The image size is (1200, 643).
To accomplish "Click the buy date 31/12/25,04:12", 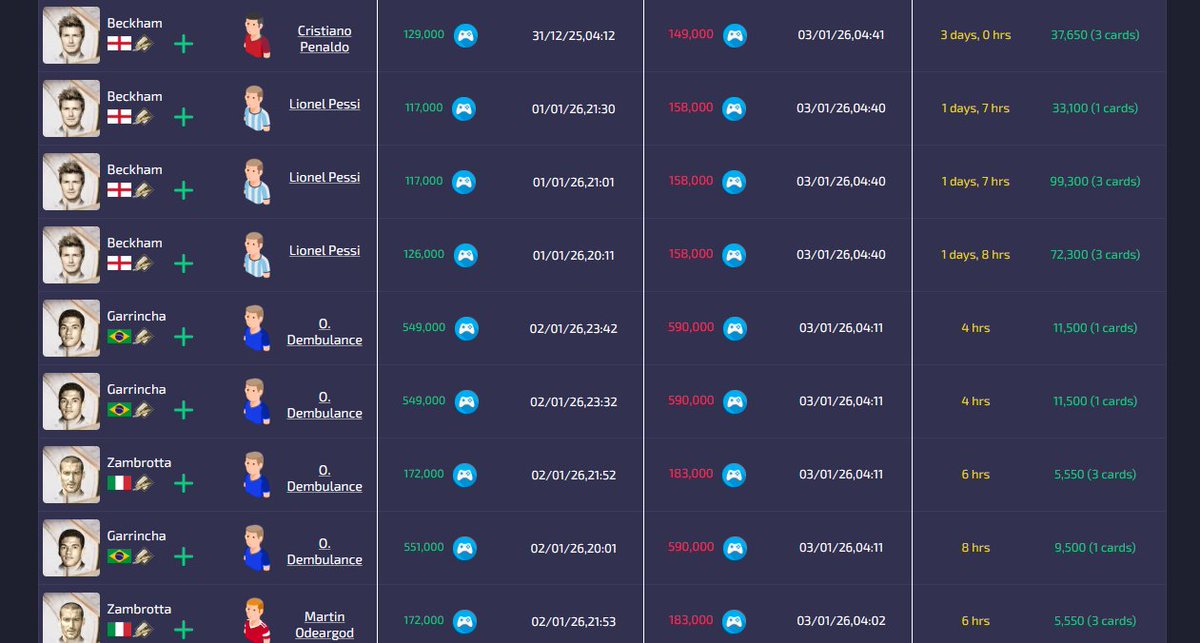I will (x=574, y=35).
